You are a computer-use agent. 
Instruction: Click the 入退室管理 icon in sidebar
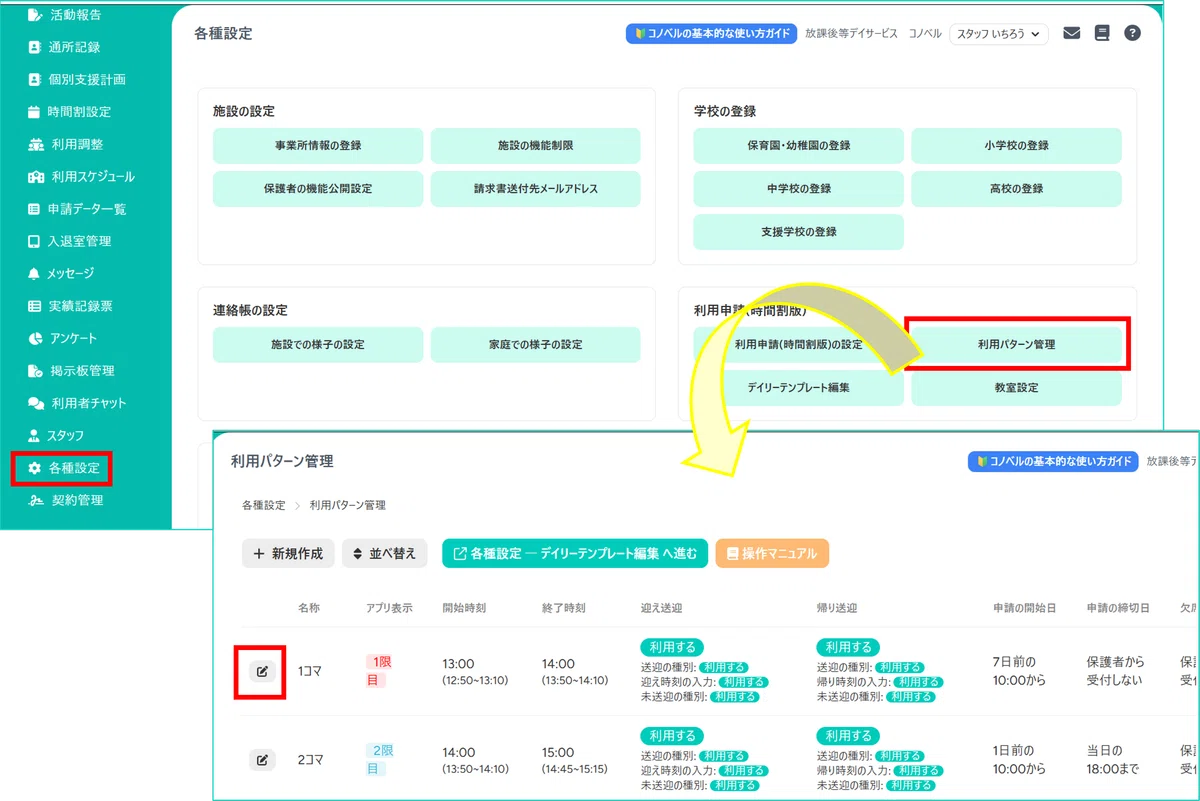(x=35, y=241)
